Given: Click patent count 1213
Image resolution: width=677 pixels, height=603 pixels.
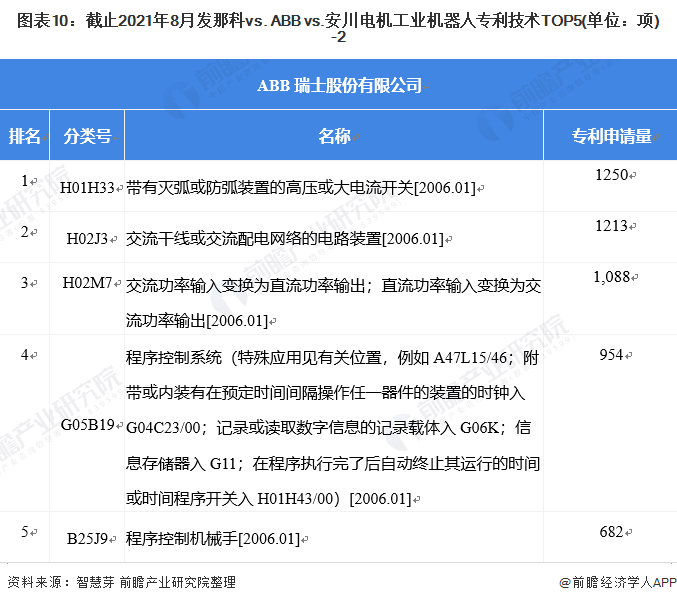Looking at the screenshot, I should click(x=611, y=225).
